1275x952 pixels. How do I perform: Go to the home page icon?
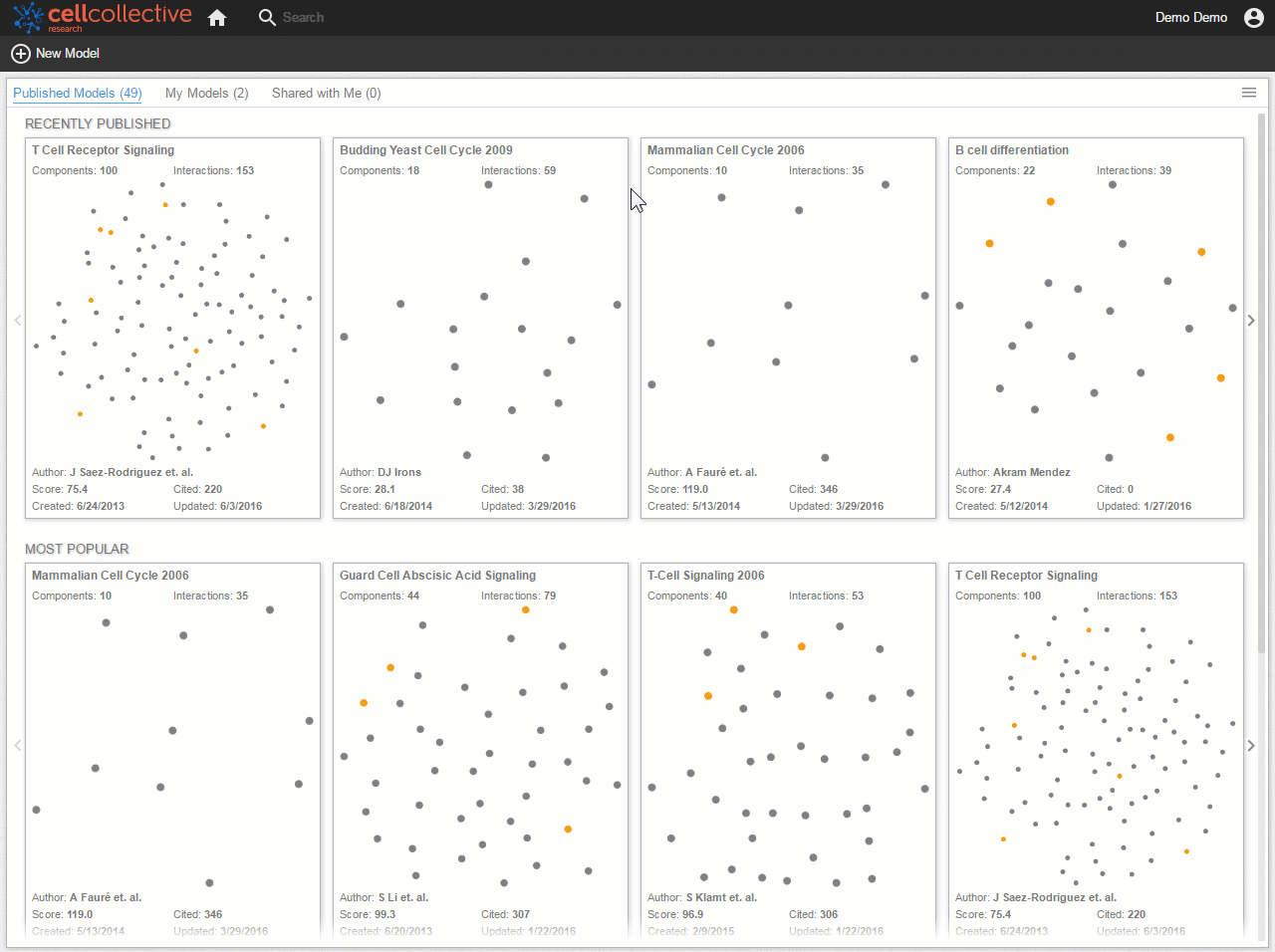(x=217, y=18)
